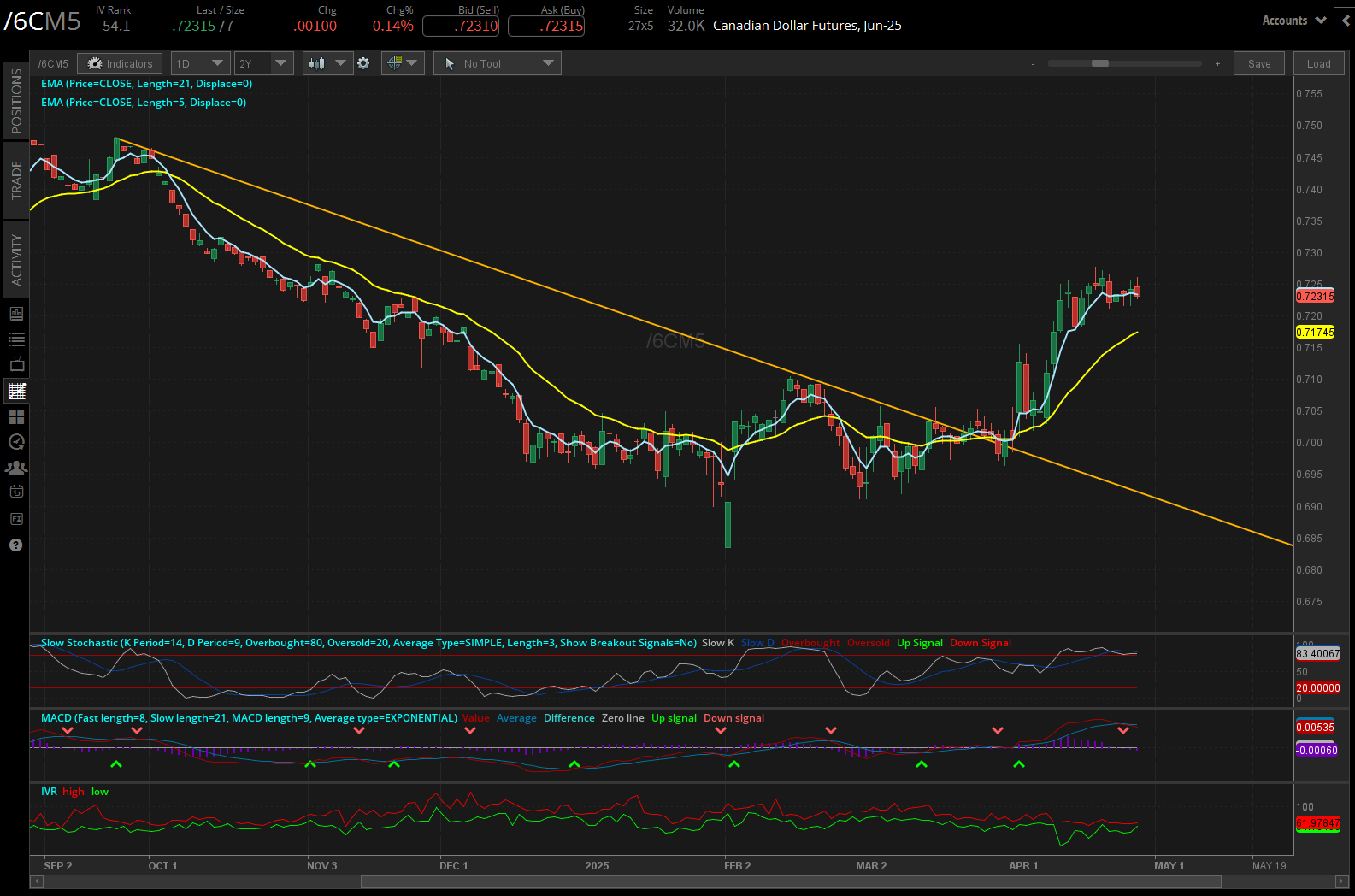Switch to the TRADE side tab

(16, 180)
